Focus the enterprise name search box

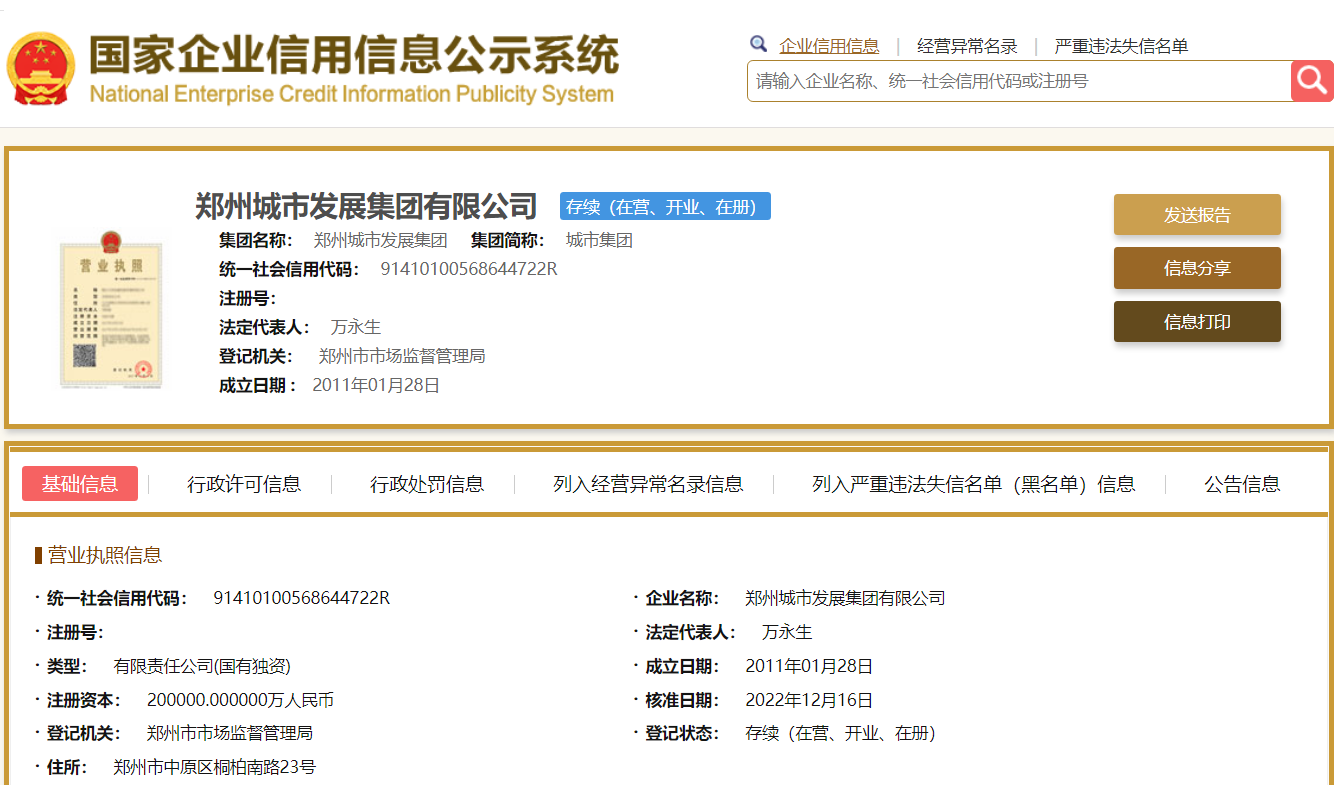point(1019,81)
